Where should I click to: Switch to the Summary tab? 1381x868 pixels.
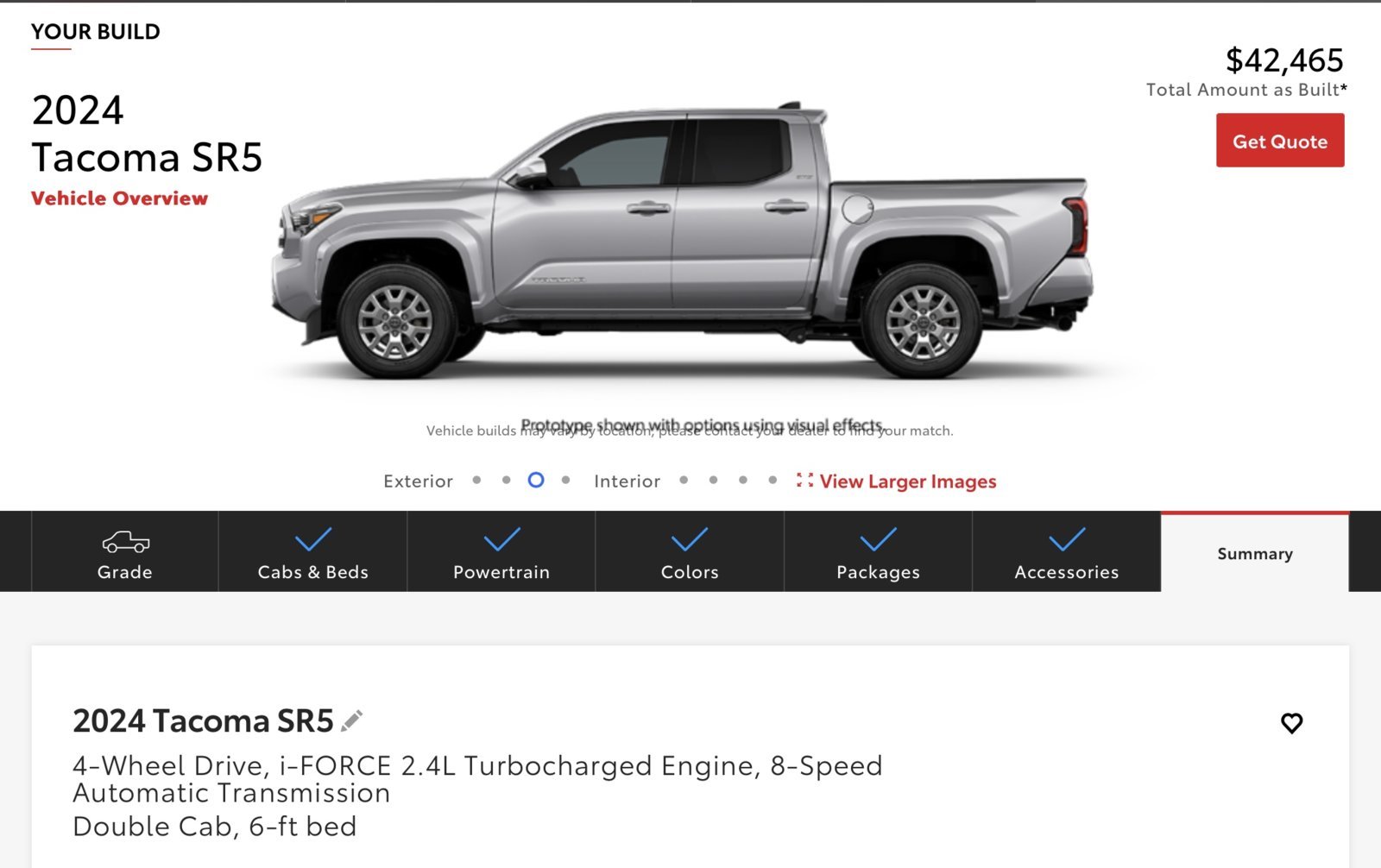[x=1255, y=553]
